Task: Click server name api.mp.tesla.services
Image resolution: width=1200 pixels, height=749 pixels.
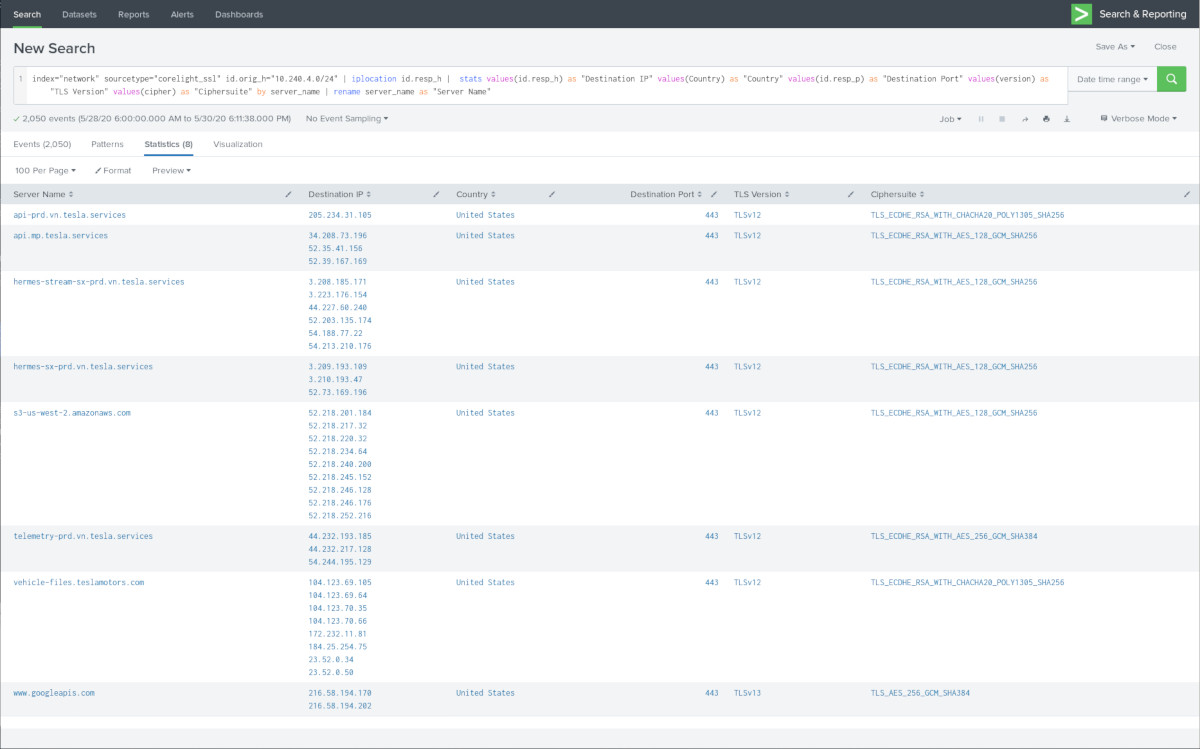Action: click(60, 236)
